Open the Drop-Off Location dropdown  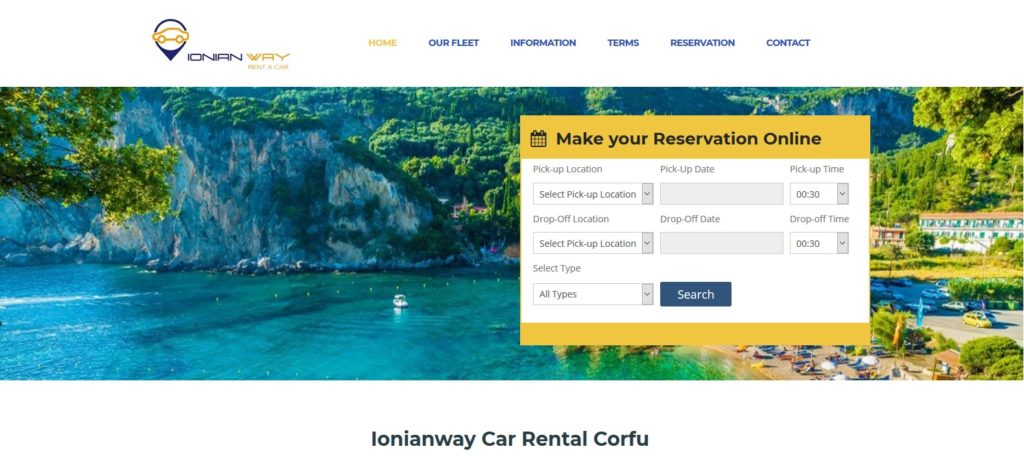coord(592,243)
